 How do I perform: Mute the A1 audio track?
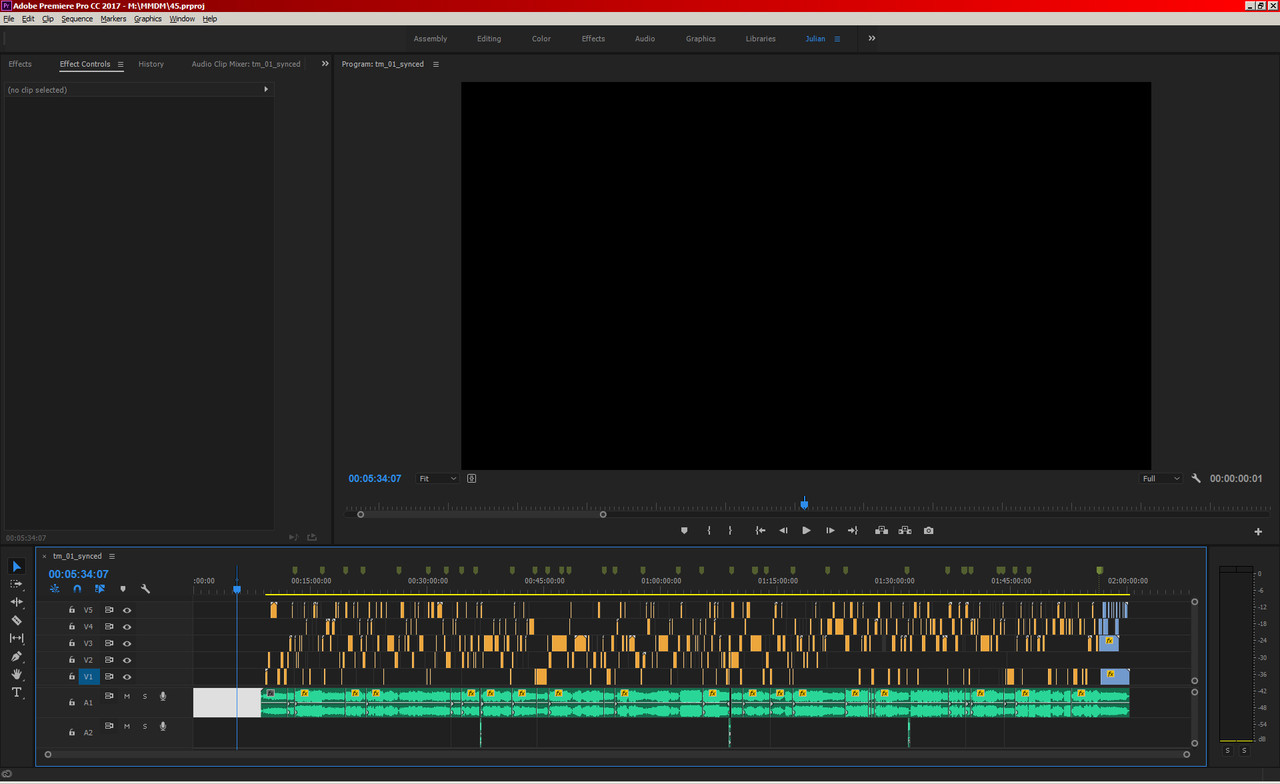[x=127, y=696]
